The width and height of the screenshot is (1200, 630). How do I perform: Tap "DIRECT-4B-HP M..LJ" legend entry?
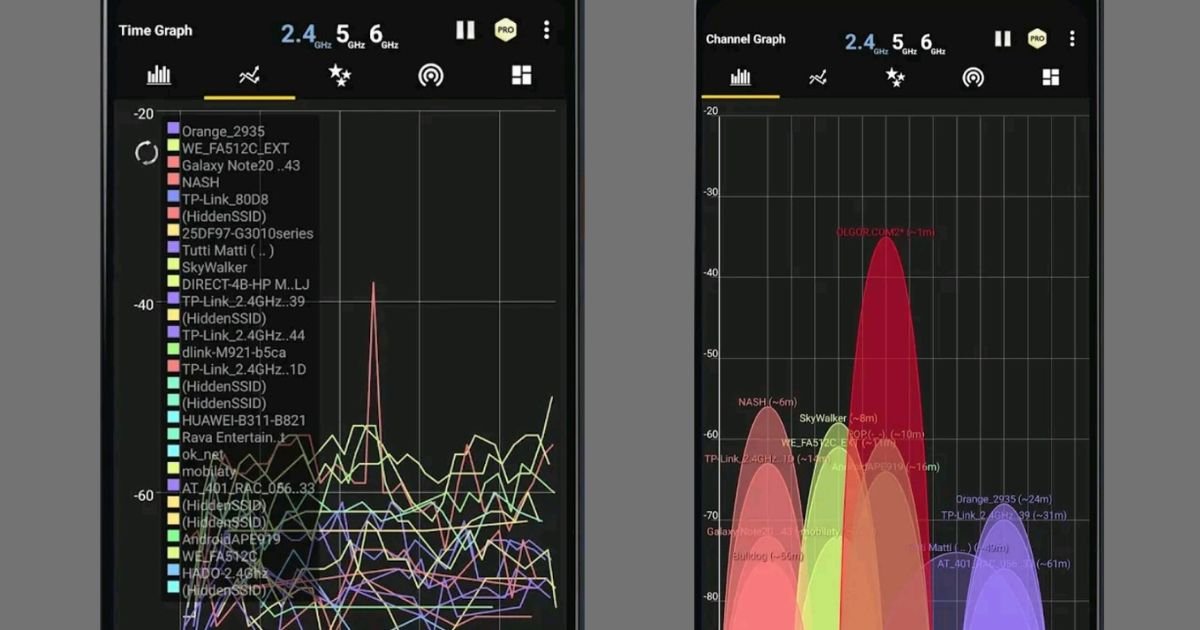click(x=246, y=284)
